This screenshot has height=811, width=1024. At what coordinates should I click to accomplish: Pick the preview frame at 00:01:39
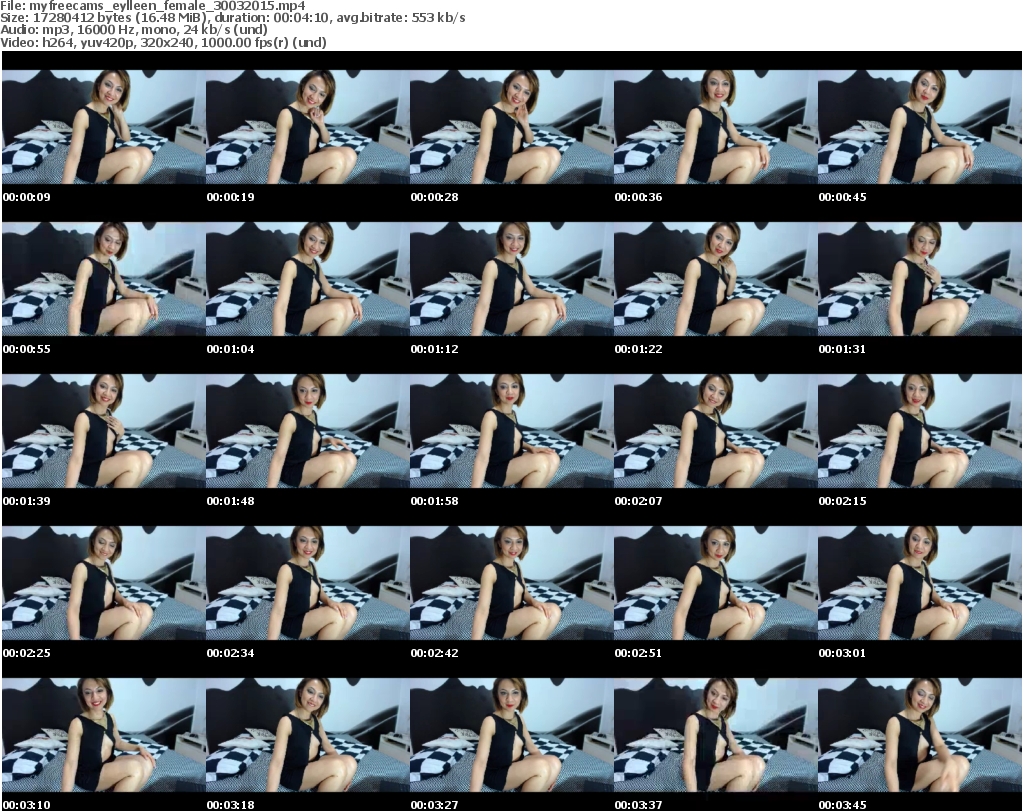click(103, 431)
